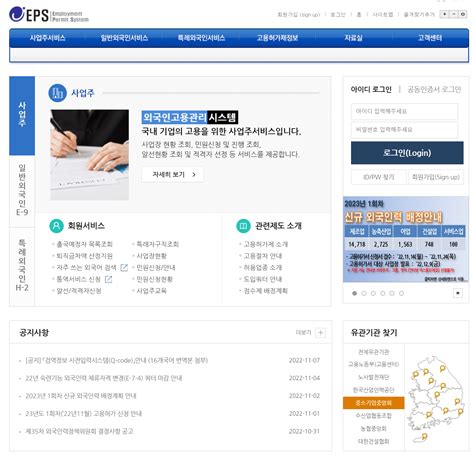This screenshot has height=460, width=474.
Task: Open the 2022-11-07 notice about Q-code
Action: click(117, 360)
